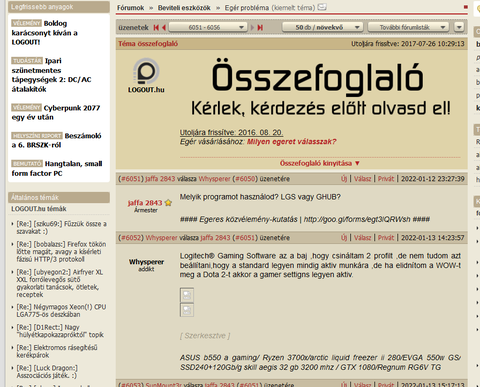Open the Nagy hülyétkapokazapróktól topik link

60,331
